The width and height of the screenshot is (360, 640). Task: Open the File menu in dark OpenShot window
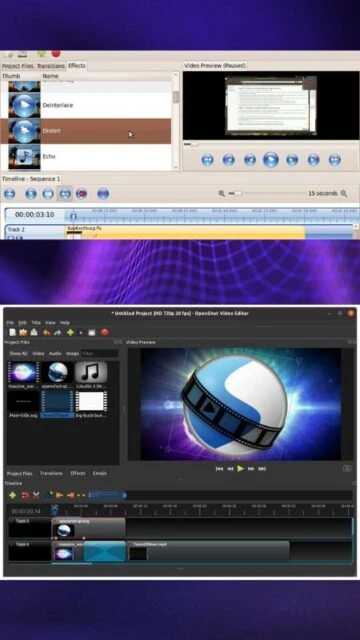(10, 322)
